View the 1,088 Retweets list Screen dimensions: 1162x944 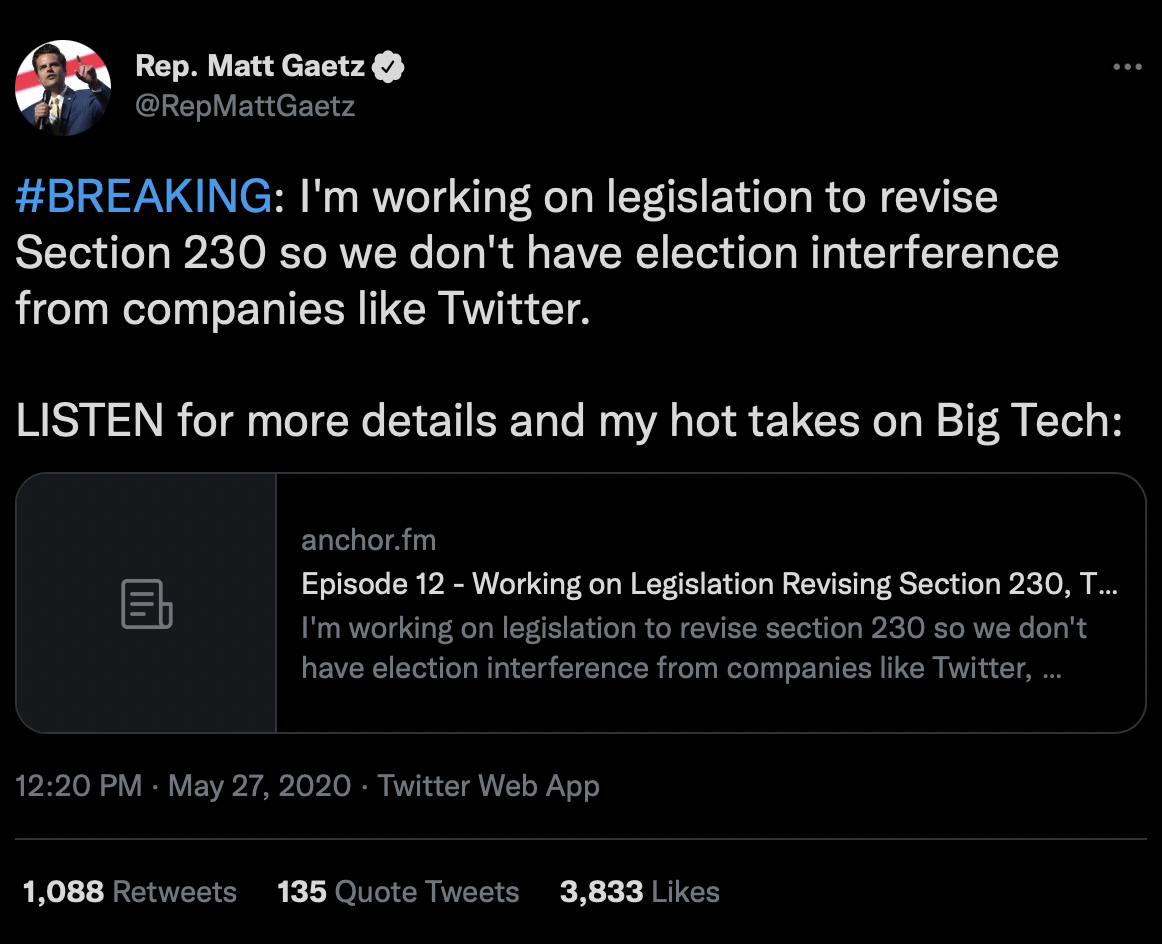[129, 892]
